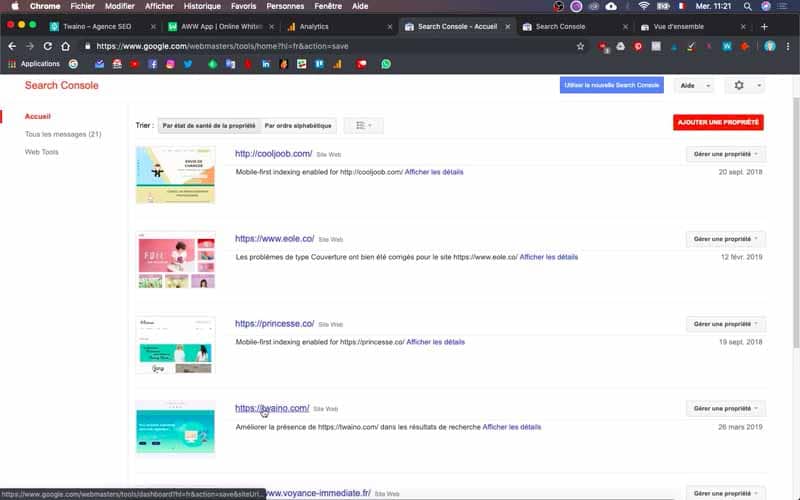This screenshot has height=500, width=800.
Task: Open the http://cooljoob.com/ property link
Action: (x=273, y=154)
